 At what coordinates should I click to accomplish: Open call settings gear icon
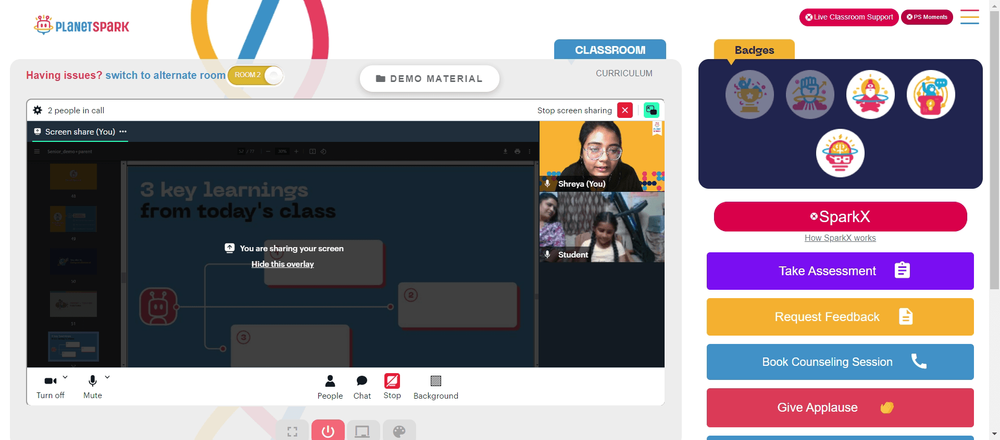pyautogui.click(x=38, y=110)
